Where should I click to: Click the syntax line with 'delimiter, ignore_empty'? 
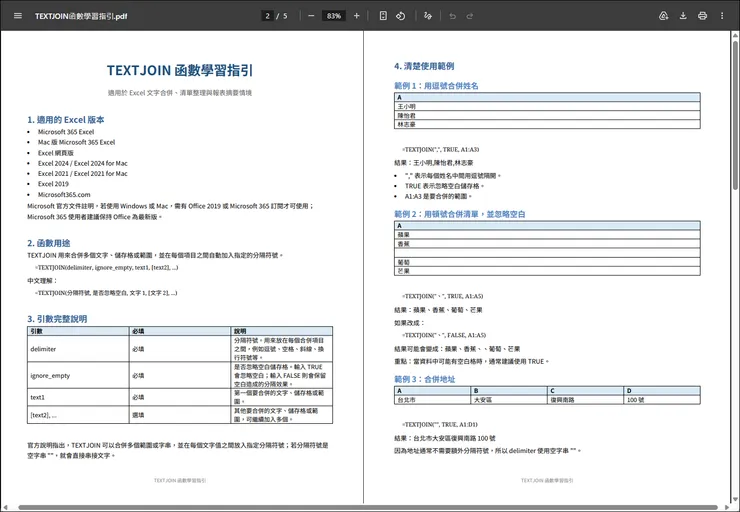106,267
